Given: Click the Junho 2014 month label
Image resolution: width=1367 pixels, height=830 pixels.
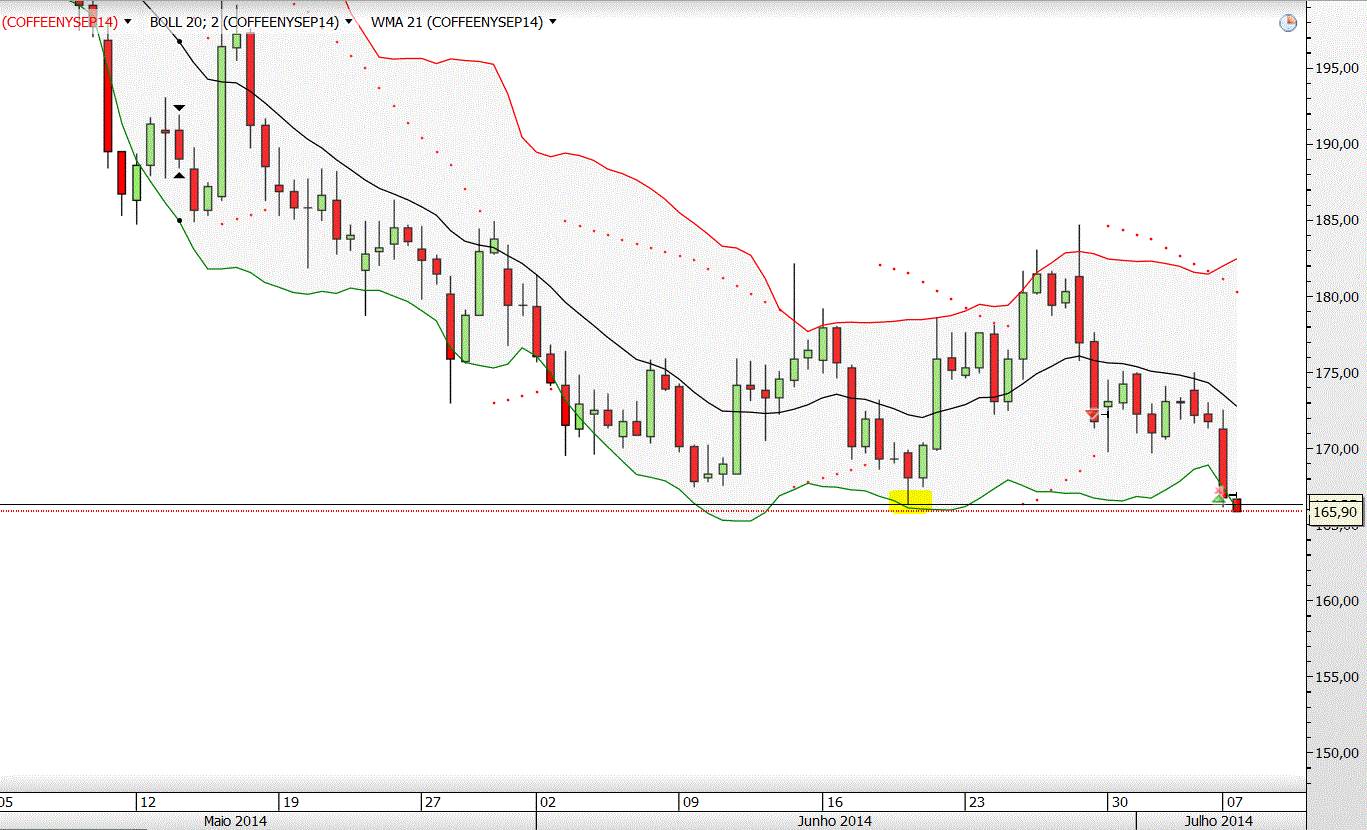Looking at the screenshot, I should [x=835, y=821].
